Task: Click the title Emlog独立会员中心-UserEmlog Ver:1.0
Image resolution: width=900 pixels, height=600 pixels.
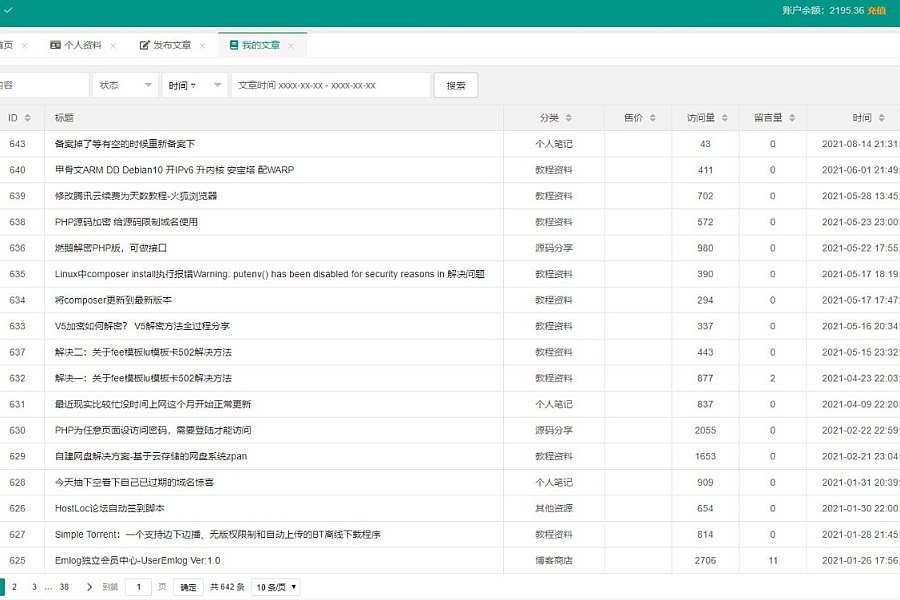Action: (x=138, y=560)
